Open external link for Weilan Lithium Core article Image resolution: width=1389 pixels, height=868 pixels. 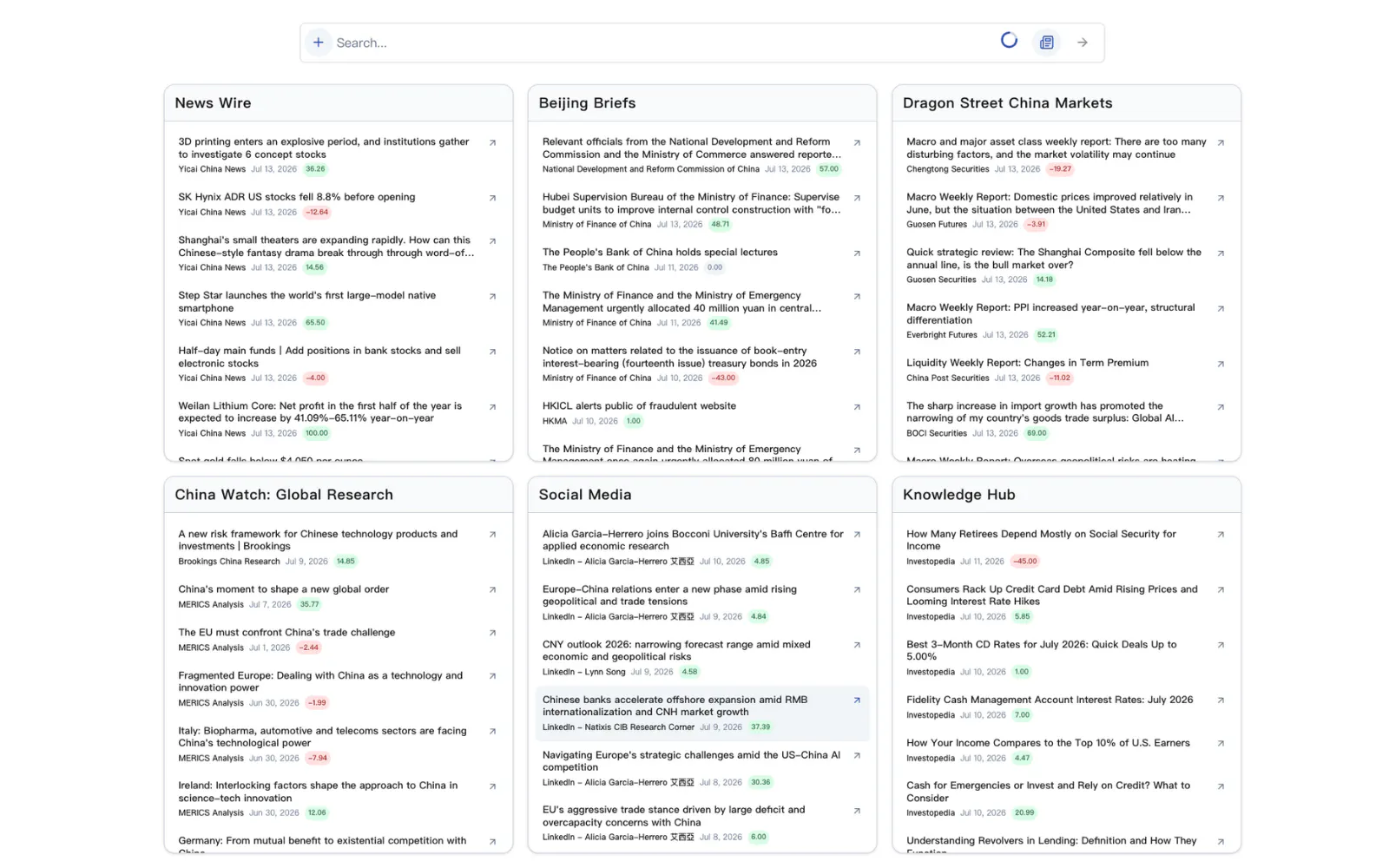492,407
